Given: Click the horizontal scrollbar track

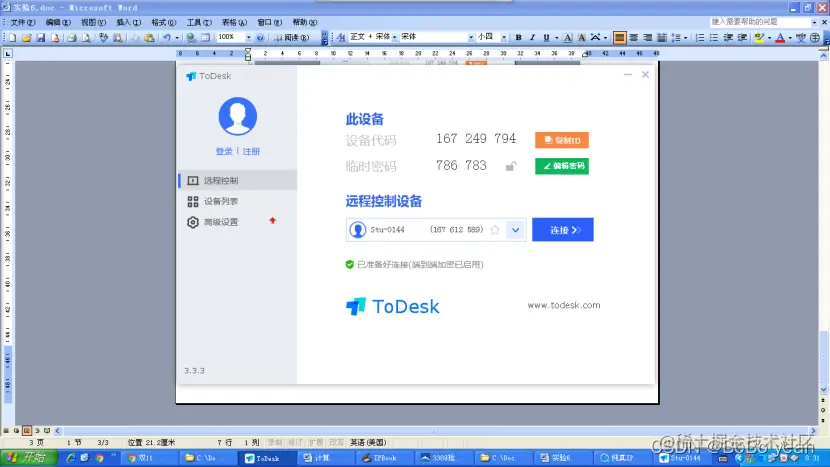Looking at the screenshot, I should point(437,431).
